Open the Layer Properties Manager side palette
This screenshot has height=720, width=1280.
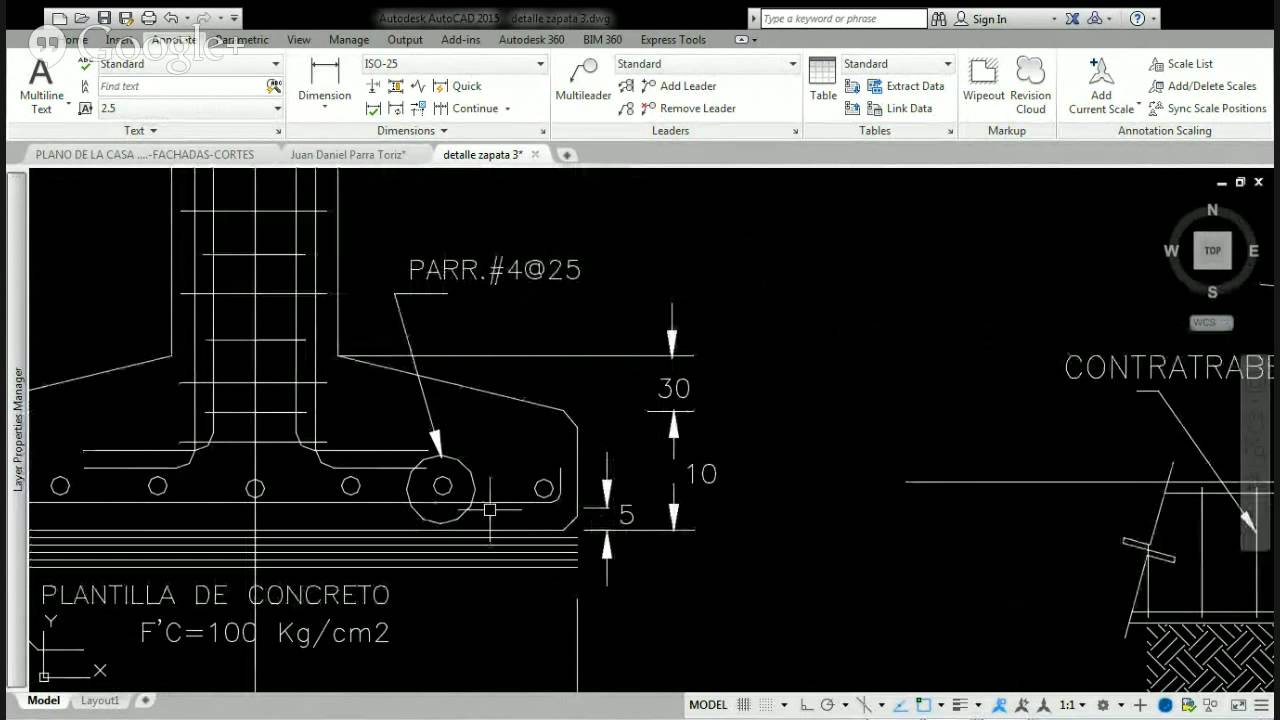(18, 430)
